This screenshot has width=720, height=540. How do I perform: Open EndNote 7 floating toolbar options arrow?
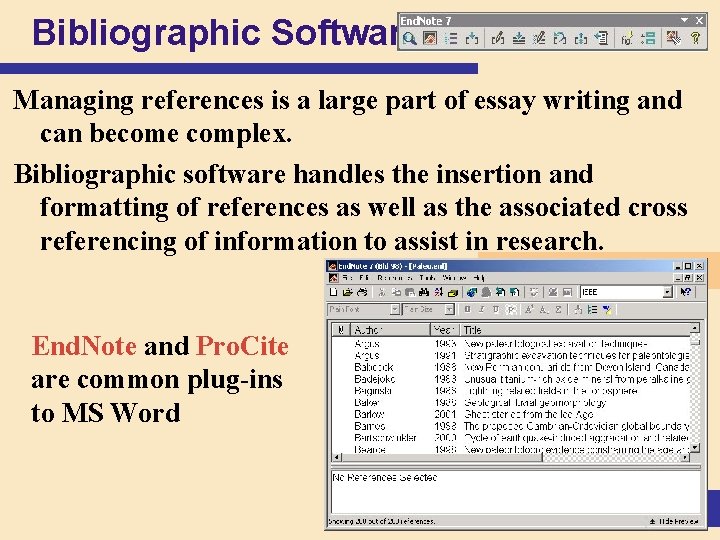[x=685, y=20]
